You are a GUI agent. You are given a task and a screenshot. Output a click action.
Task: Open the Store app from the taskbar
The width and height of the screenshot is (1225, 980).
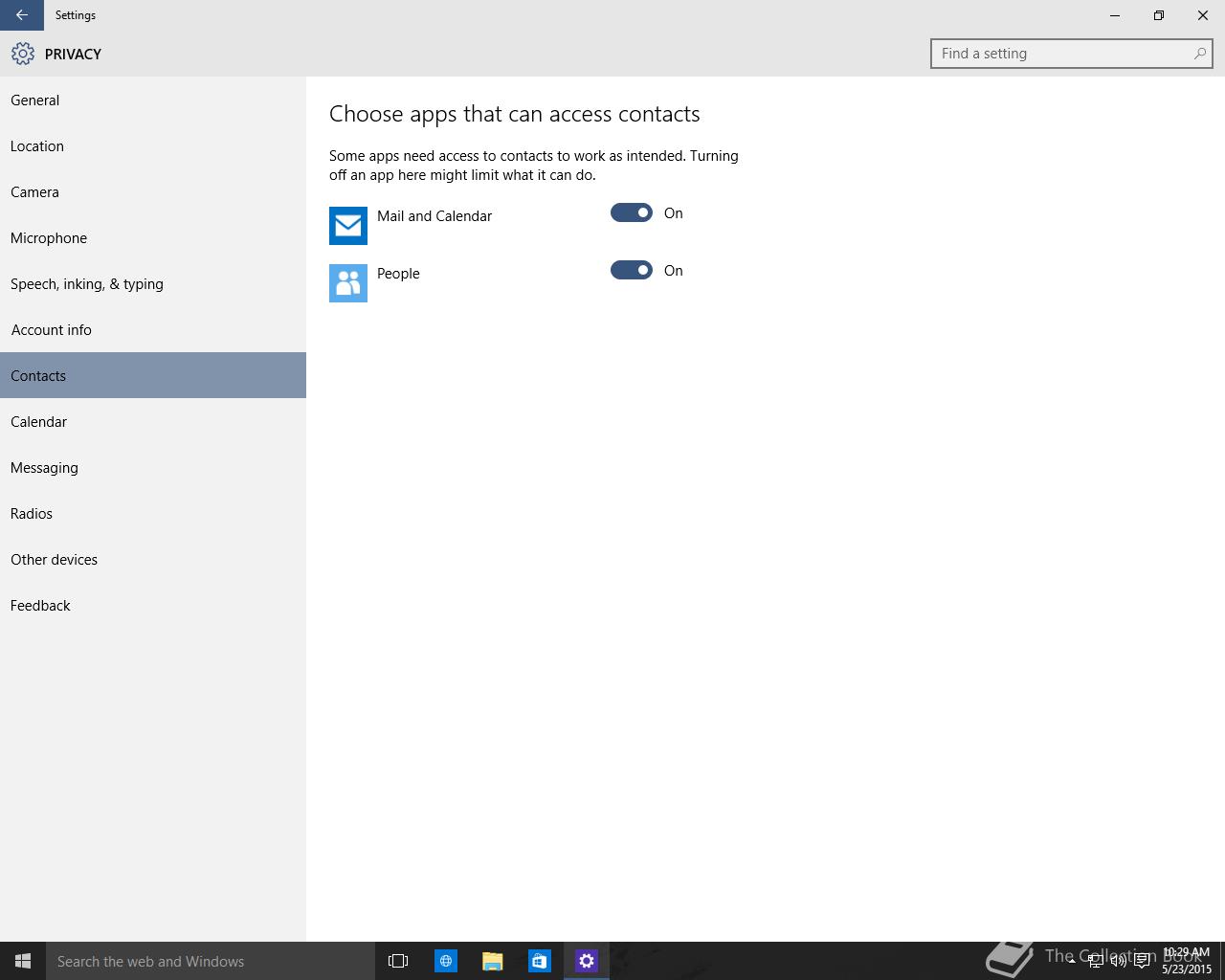pyautogui.click(x=540, y=961)
